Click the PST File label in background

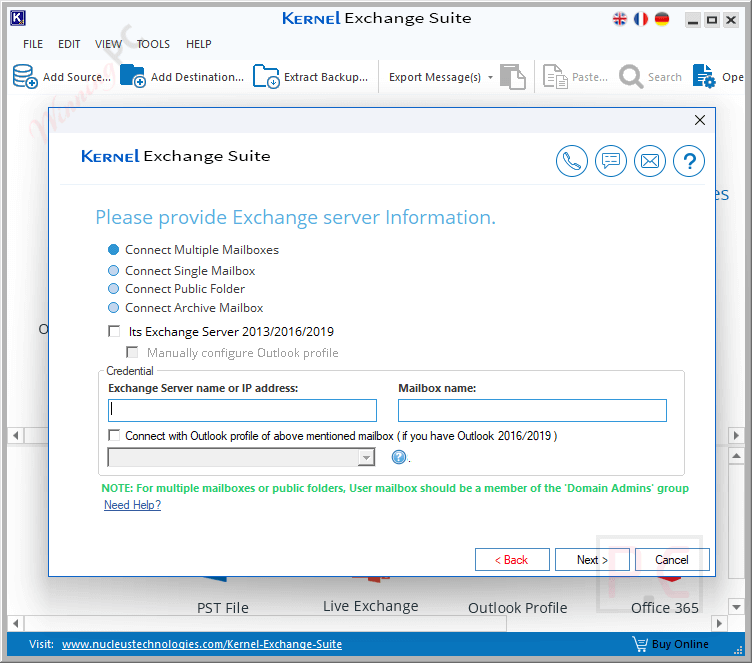point(223,608)
